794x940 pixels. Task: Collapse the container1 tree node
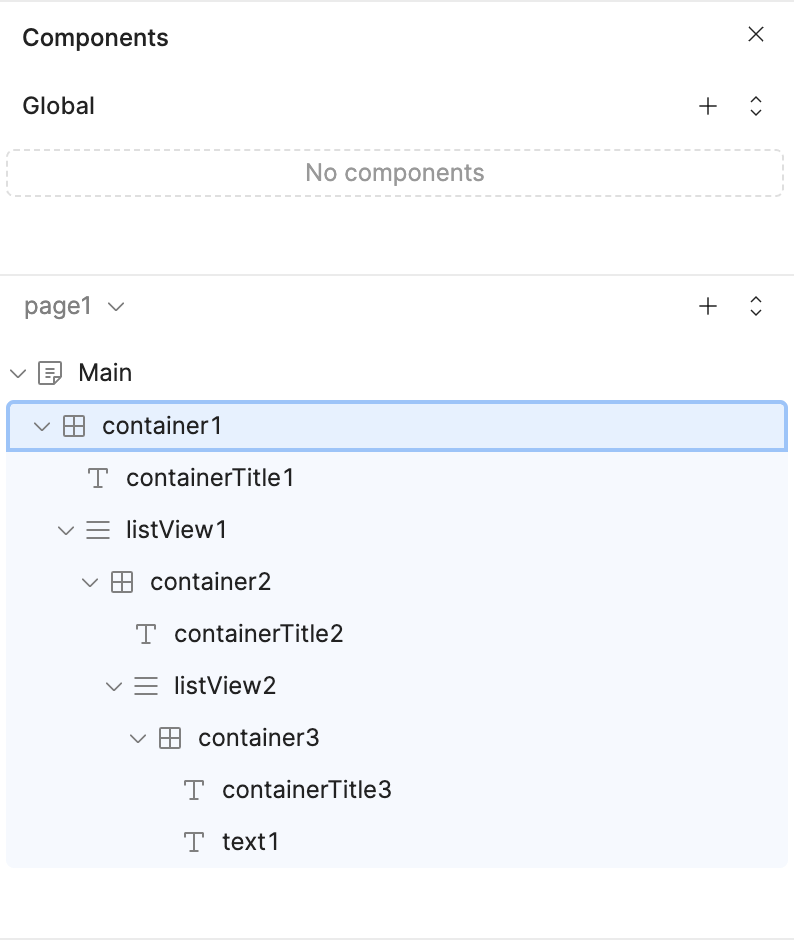click(42, 426)
